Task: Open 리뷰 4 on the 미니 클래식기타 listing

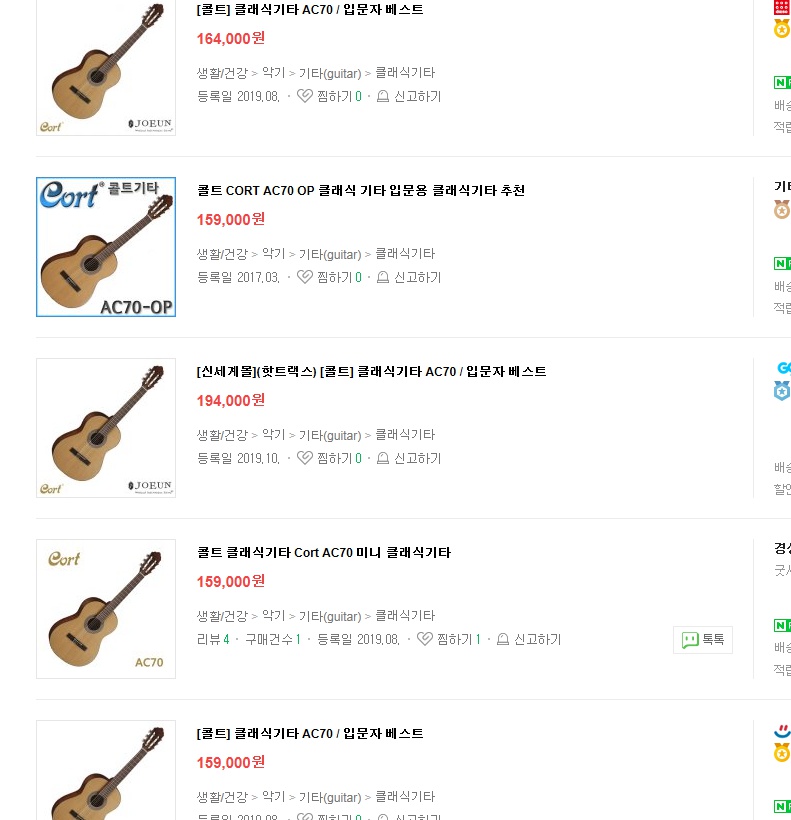Action: [x=213, y=640]
